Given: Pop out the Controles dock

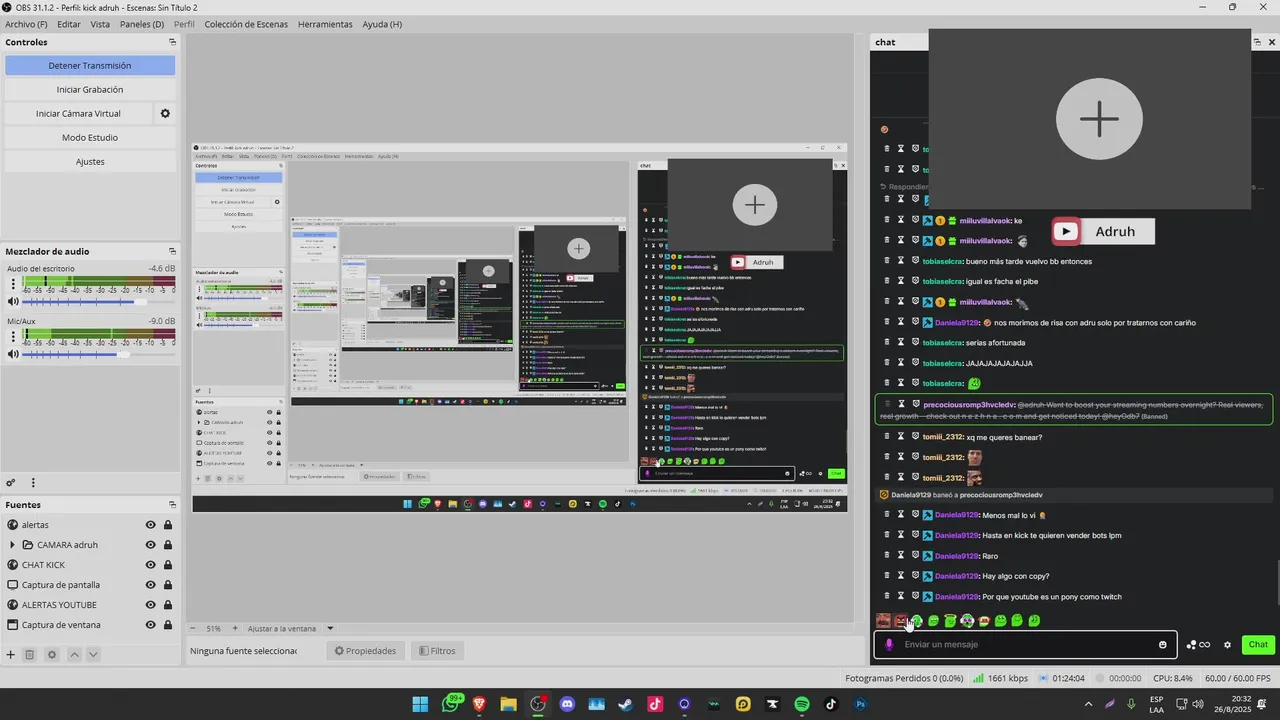Looking at the screenshot, I should [172, 42].
